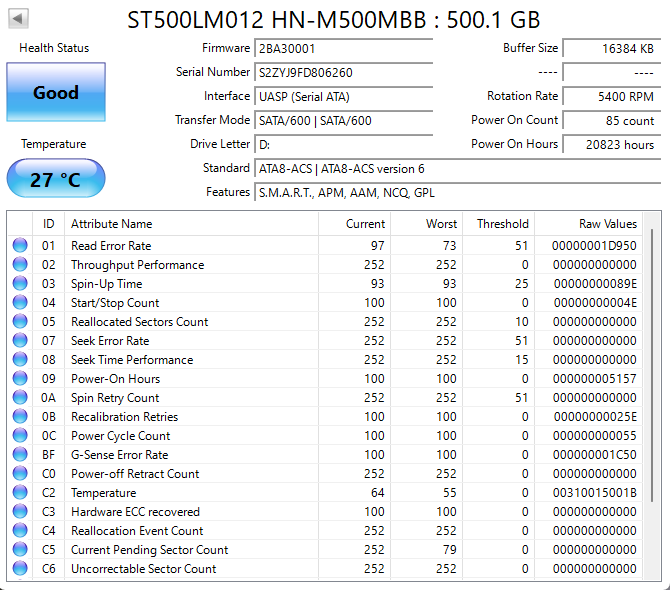The width and height of the screenshot is (670, 590).
Task: Click the Firmware value field
Action: tap(344, 49)
